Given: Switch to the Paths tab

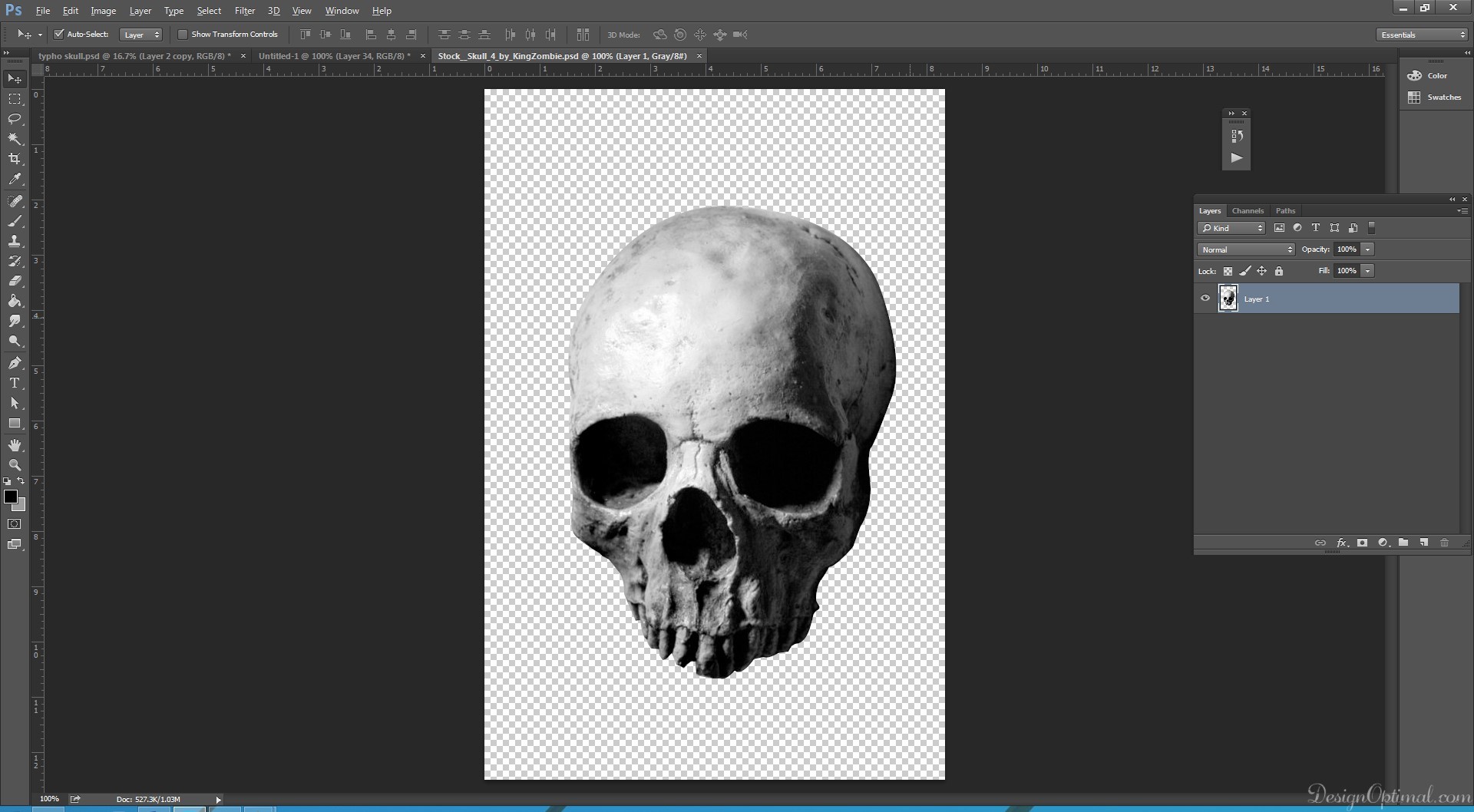Looking at the screenshot, I should tap(1285, 210).
